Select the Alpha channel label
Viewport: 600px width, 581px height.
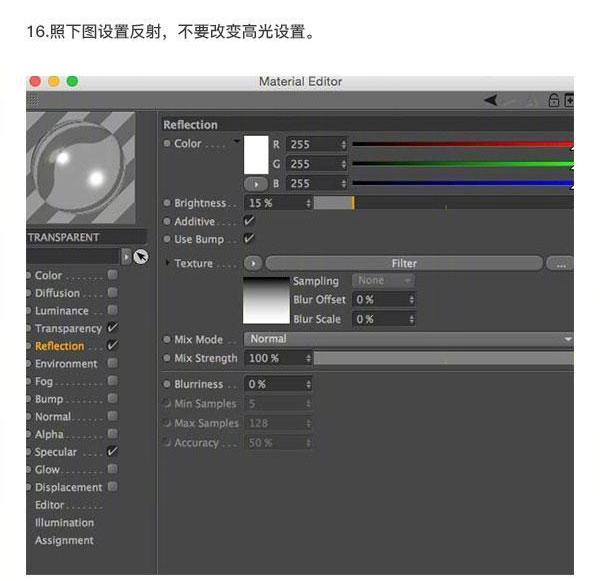click(49, 434)
